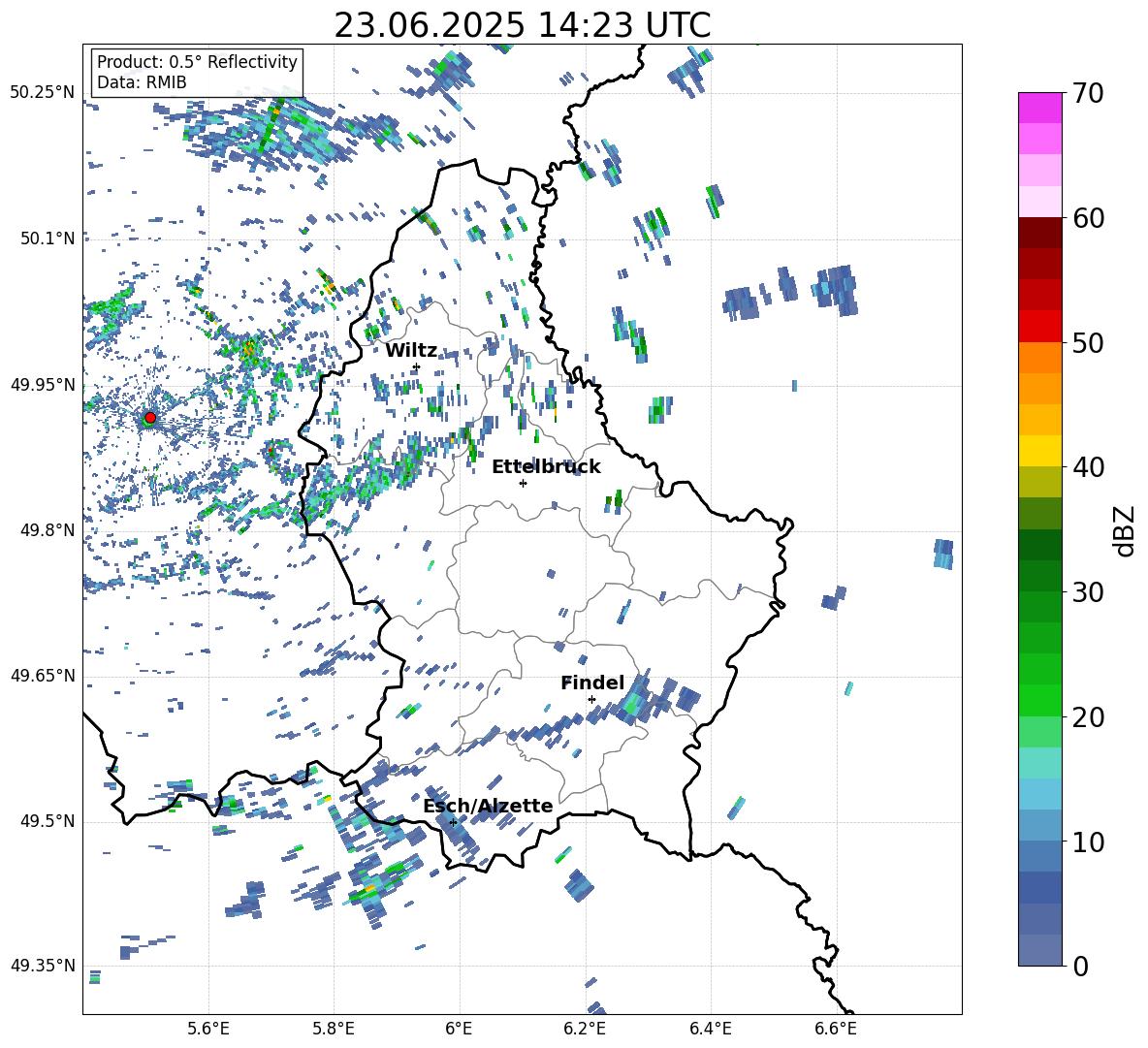1148x1048 pixels.
Task: Click the 49.35°N latitude label
Action: pyautogui.click(x=43, y=966)
